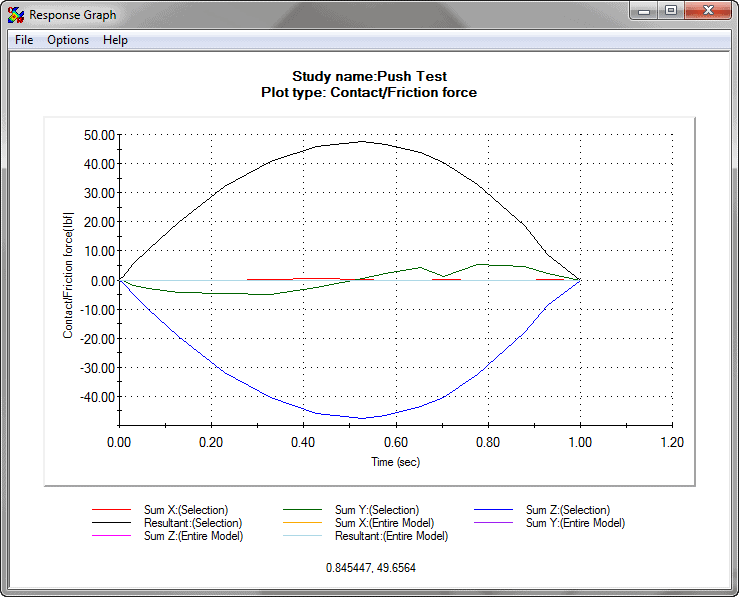Click the Response Graph app icon
The width and height of the screenshot is (739, 597).
(16, 15)
